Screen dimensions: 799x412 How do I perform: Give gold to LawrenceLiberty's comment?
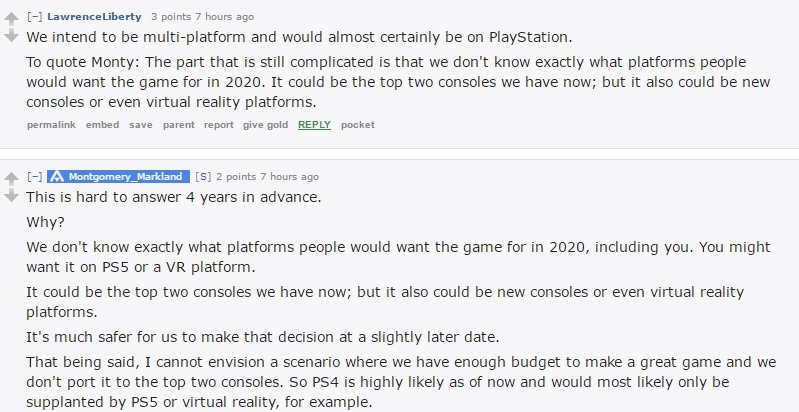point(265,125)
